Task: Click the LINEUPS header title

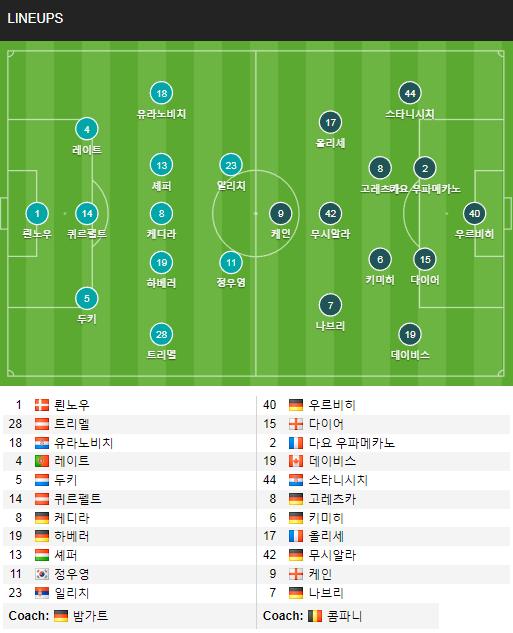Action: (x=35, y=19)
